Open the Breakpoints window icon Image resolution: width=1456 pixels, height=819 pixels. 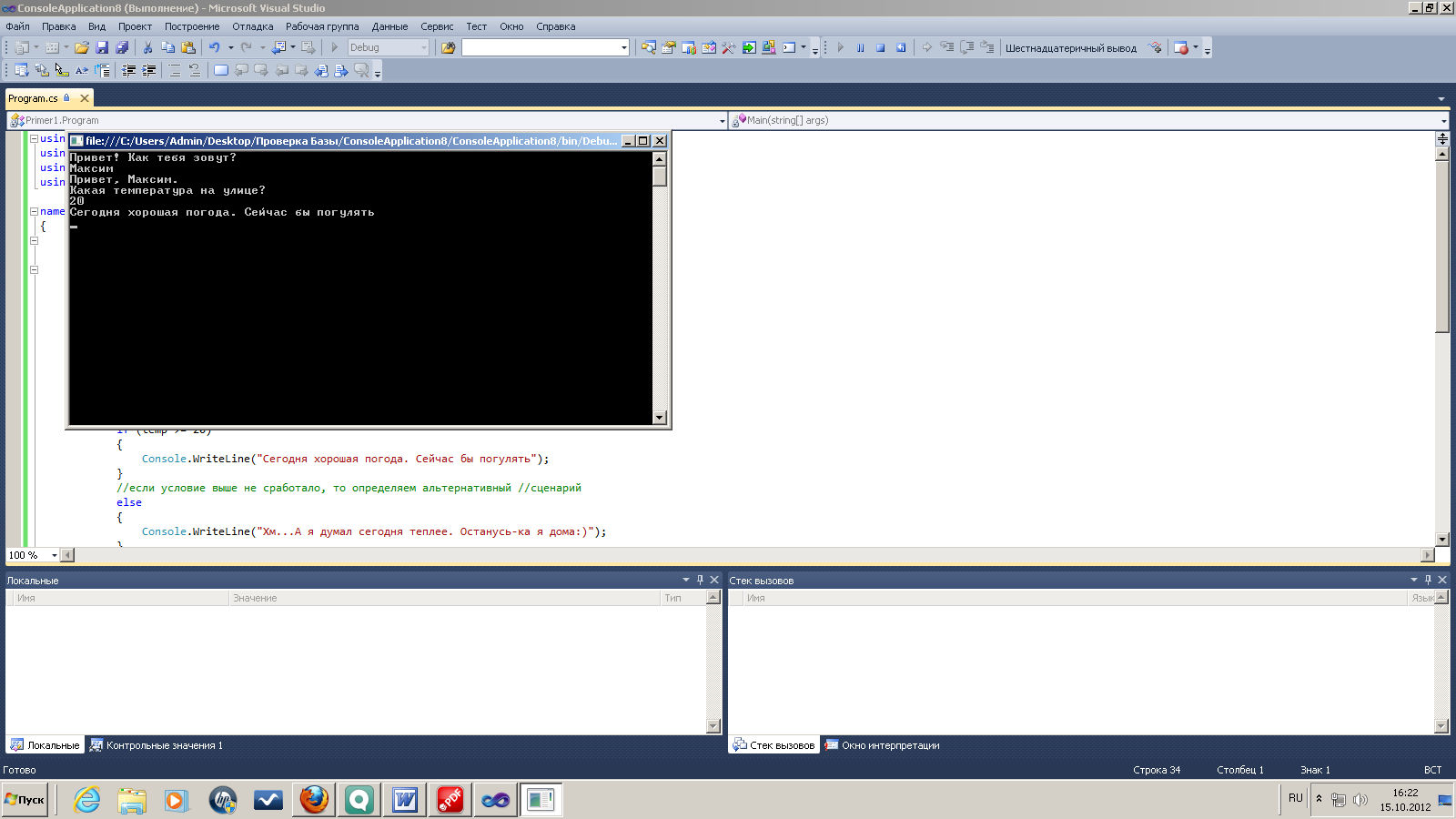click(1180, 47)
